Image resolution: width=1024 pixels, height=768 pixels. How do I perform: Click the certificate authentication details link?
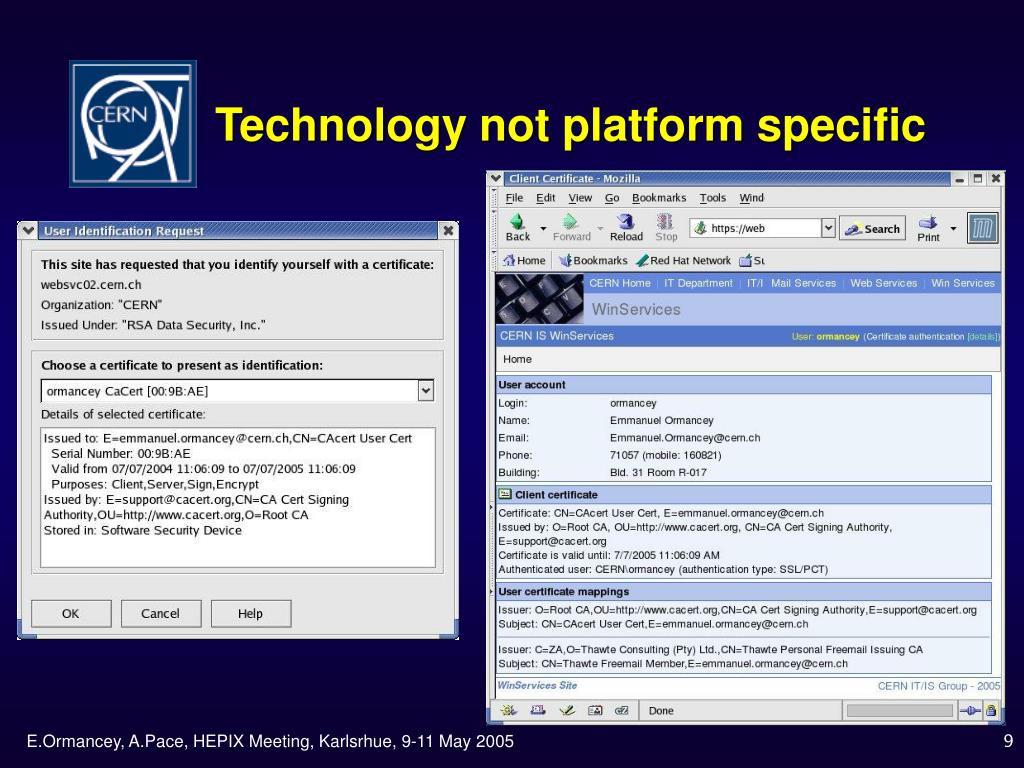[983, 337]
